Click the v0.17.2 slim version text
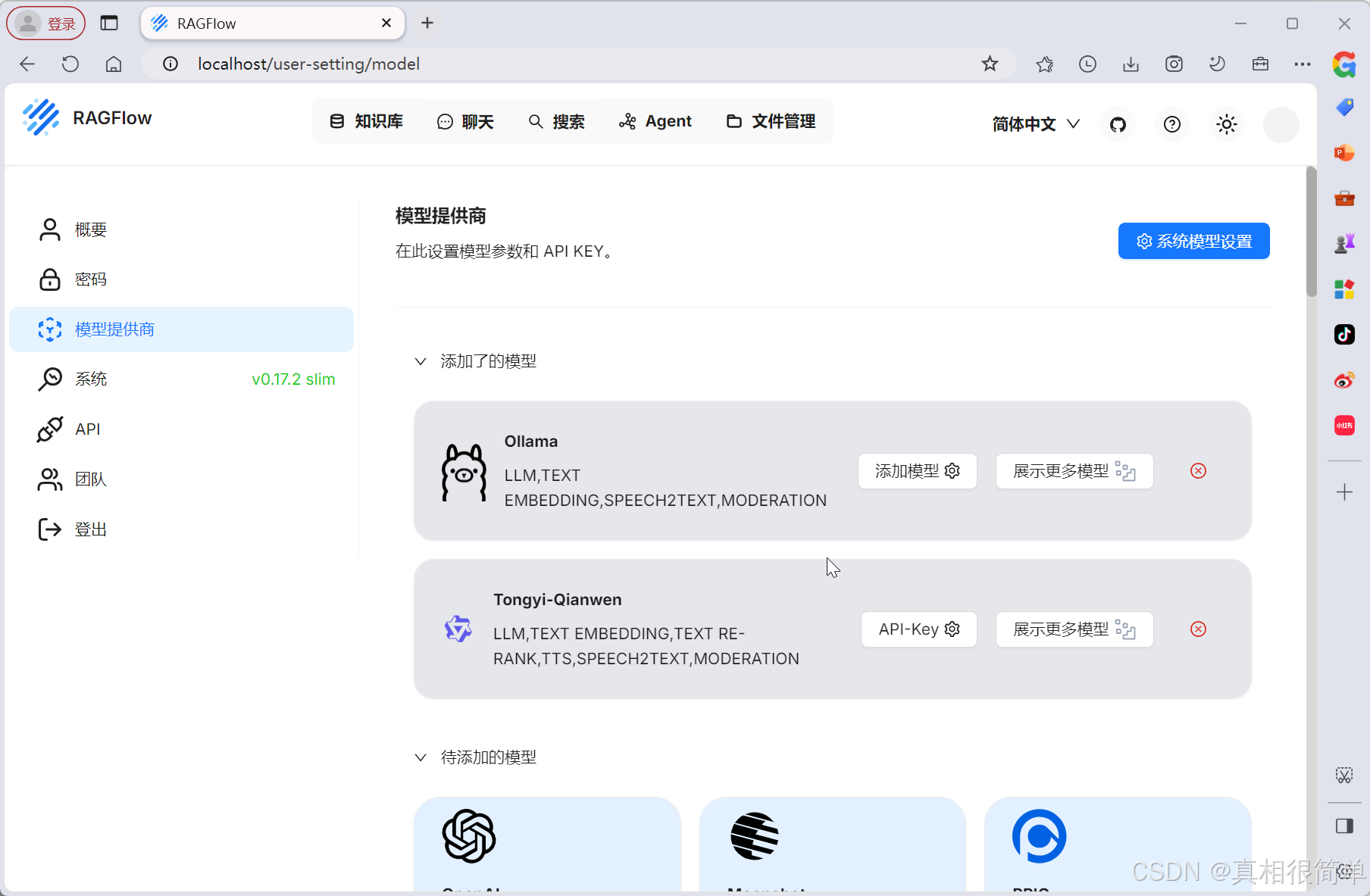The height and width of the screenshot is (896, 1370). 293,379
